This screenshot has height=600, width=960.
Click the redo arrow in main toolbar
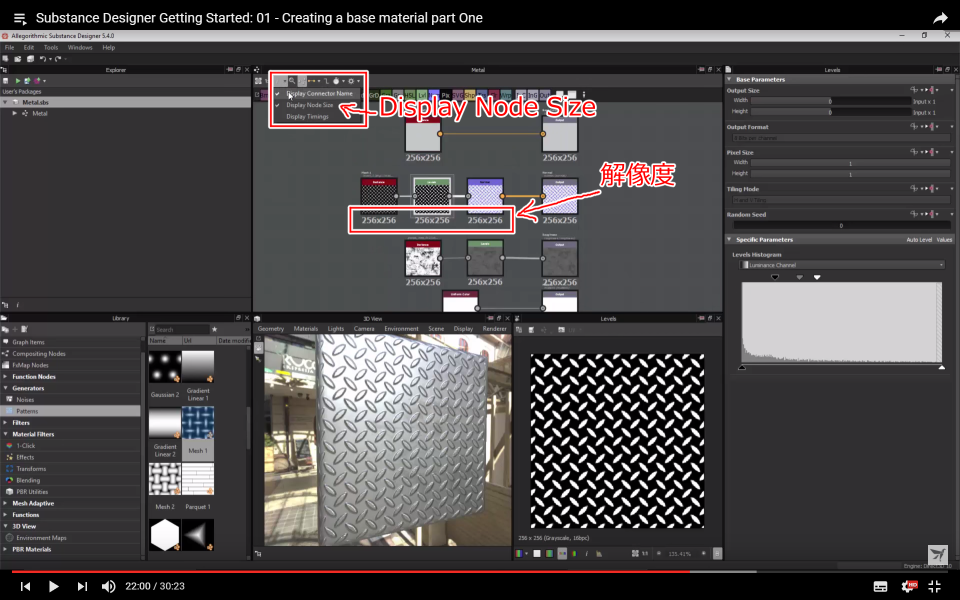[58, 59]
